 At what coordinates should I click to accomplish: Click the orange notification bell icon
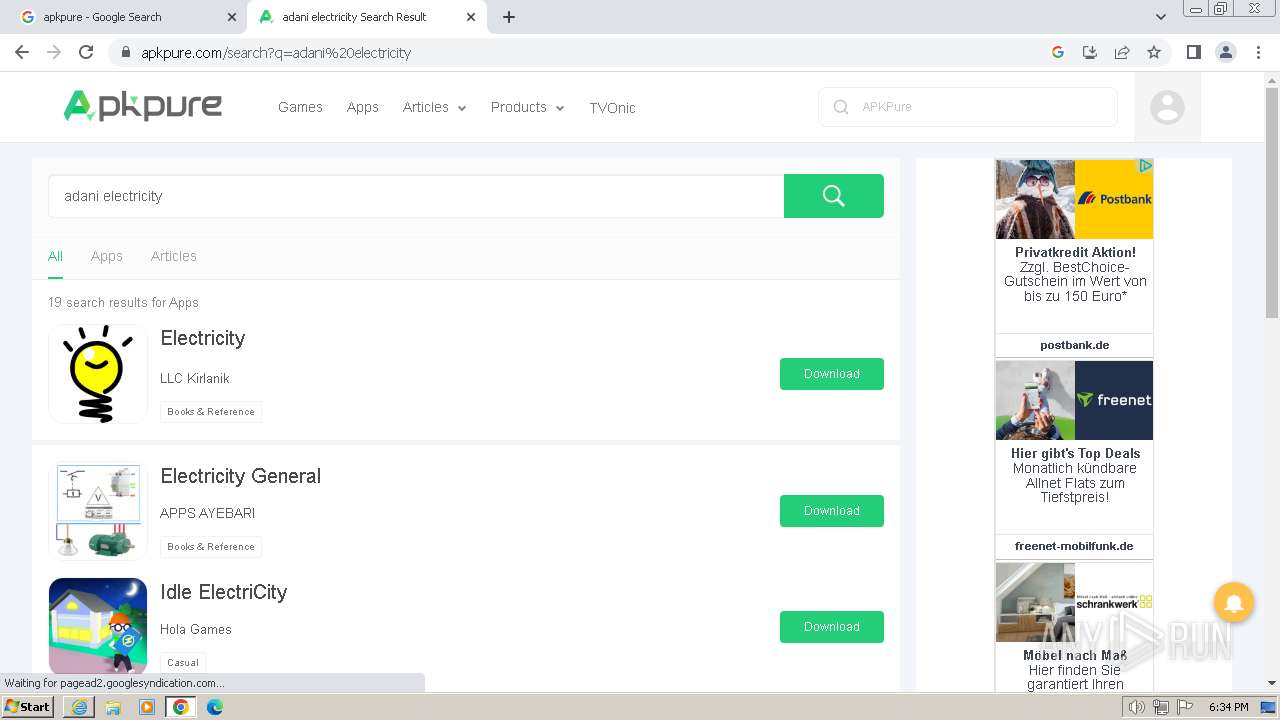[x=1234, y=603]
